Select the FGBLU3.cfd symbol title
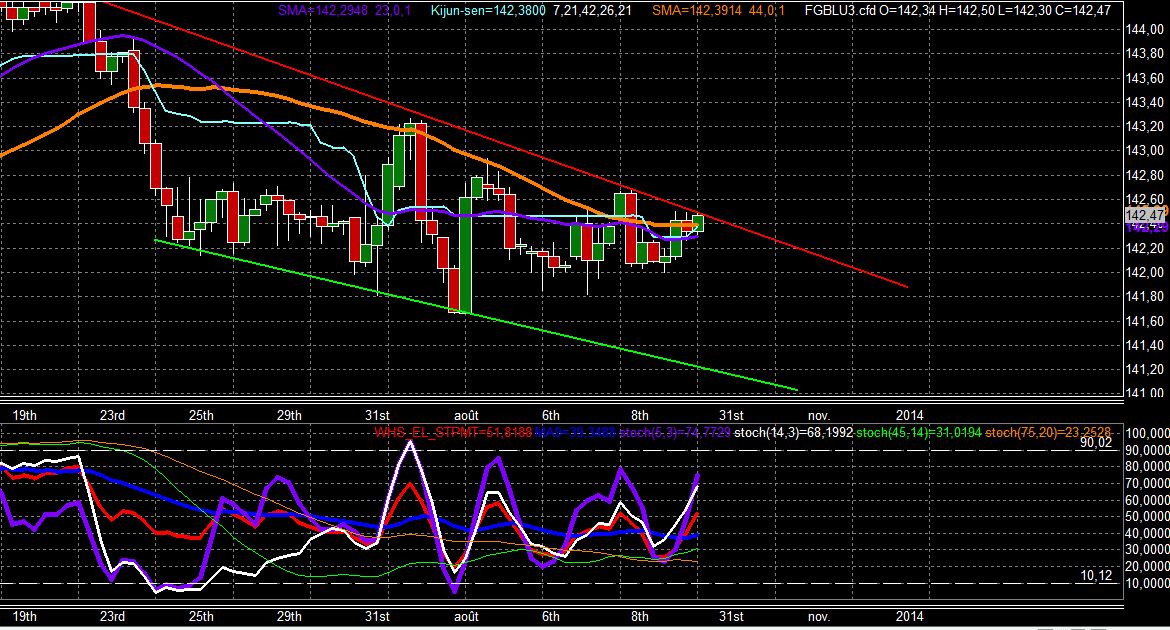 tap(840, 10)
